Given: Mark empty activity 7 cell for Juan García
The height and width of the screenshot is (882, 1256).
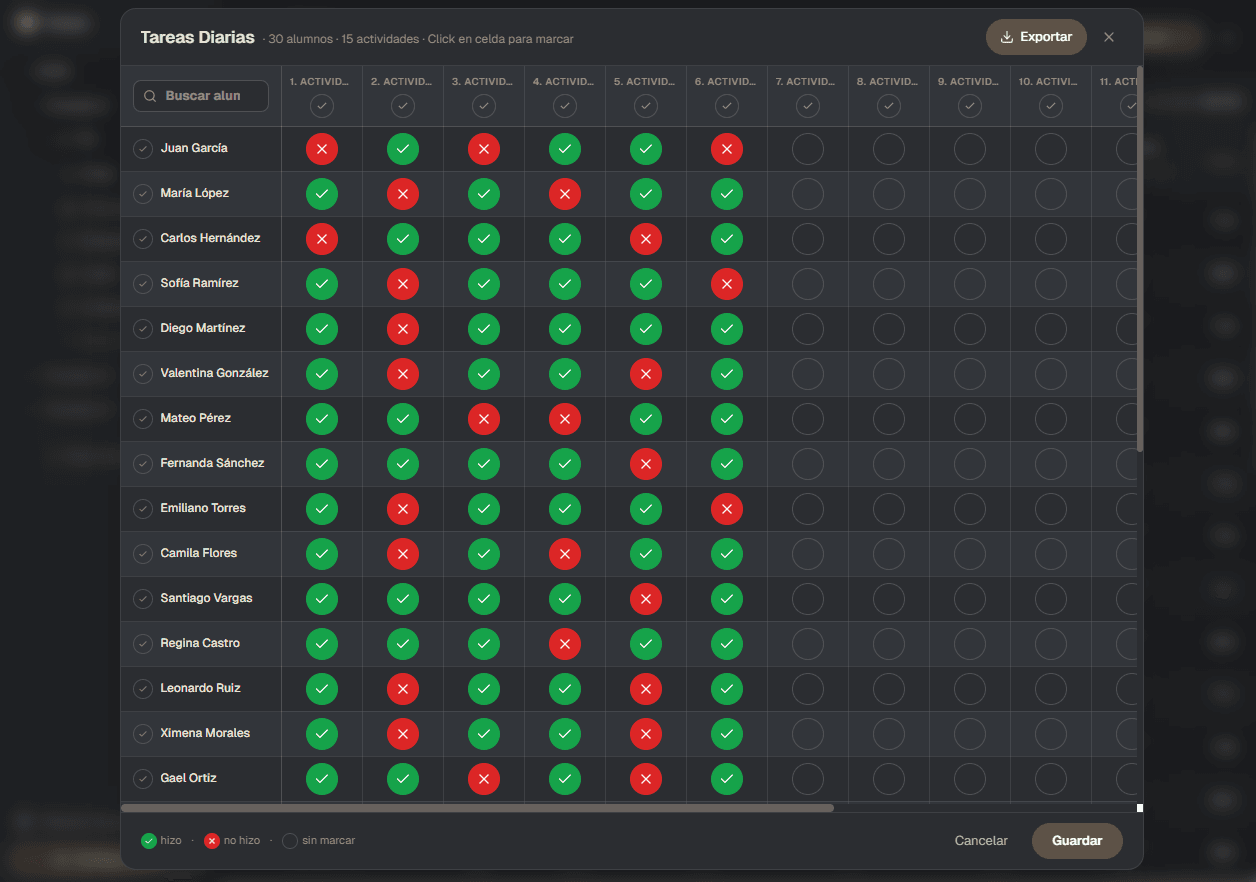Looking at the screenshot, I should [x=808, y=150].
